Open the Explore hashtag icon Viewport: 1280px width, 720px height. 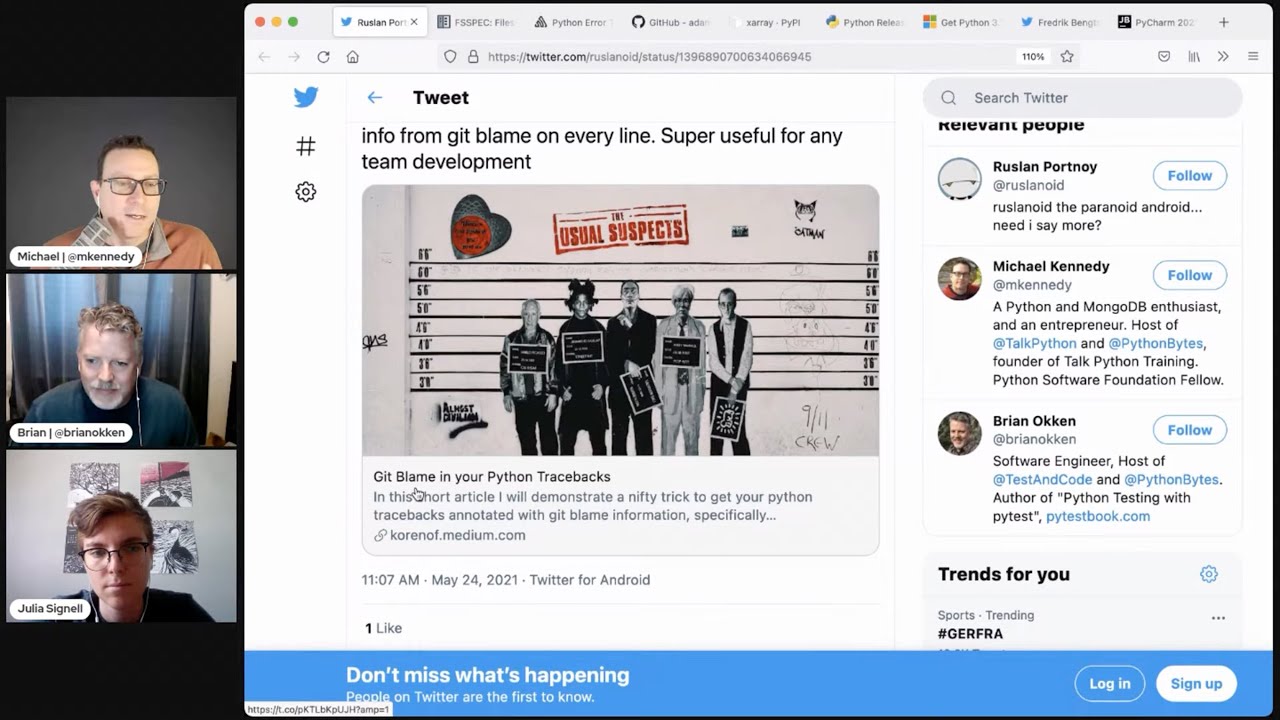(x=306, y=147)
